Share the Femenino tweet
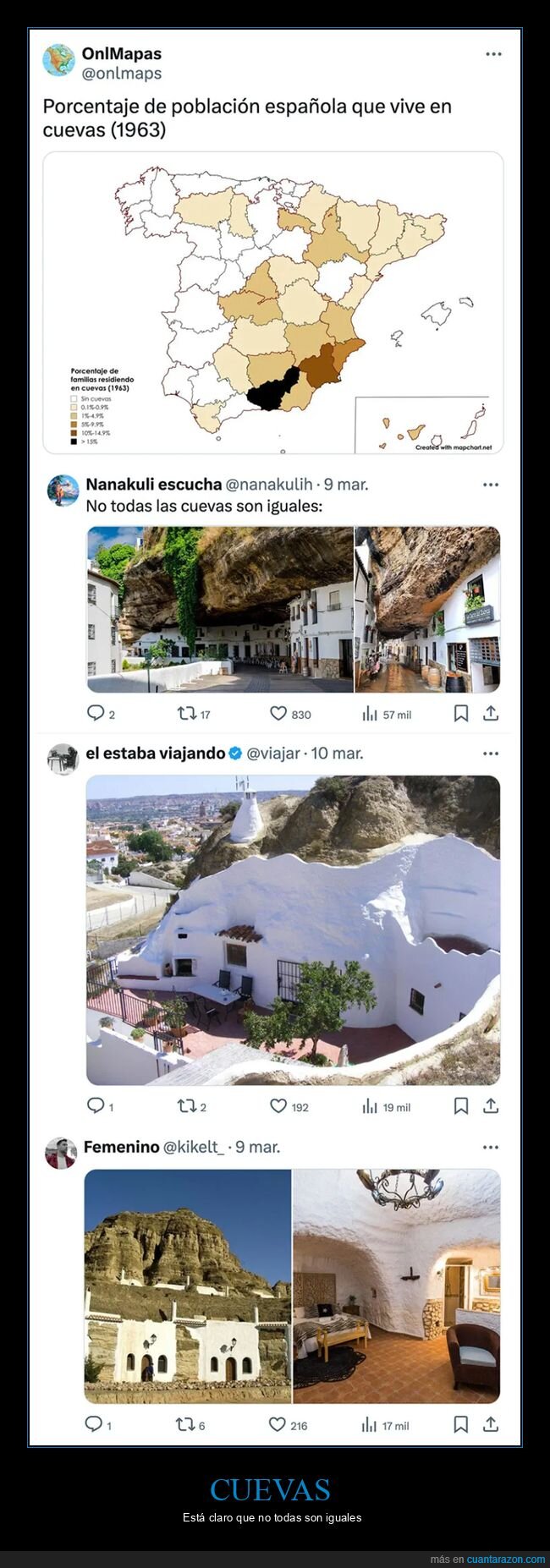This screenshot has height=1568, width=550. click(x=491, y=1424)
